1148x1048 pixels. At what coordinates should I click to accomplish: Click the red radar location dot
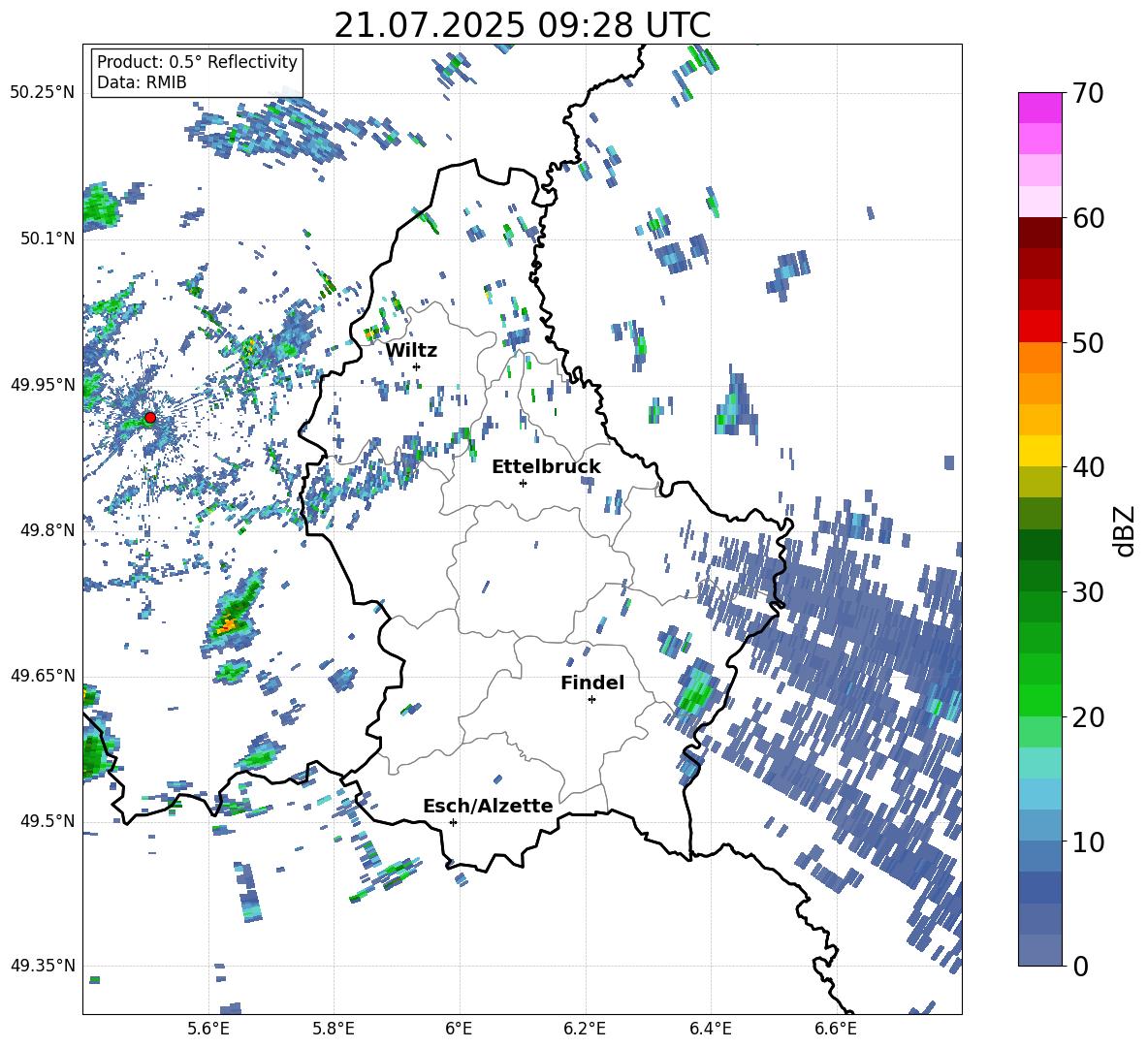pos(150,418)
